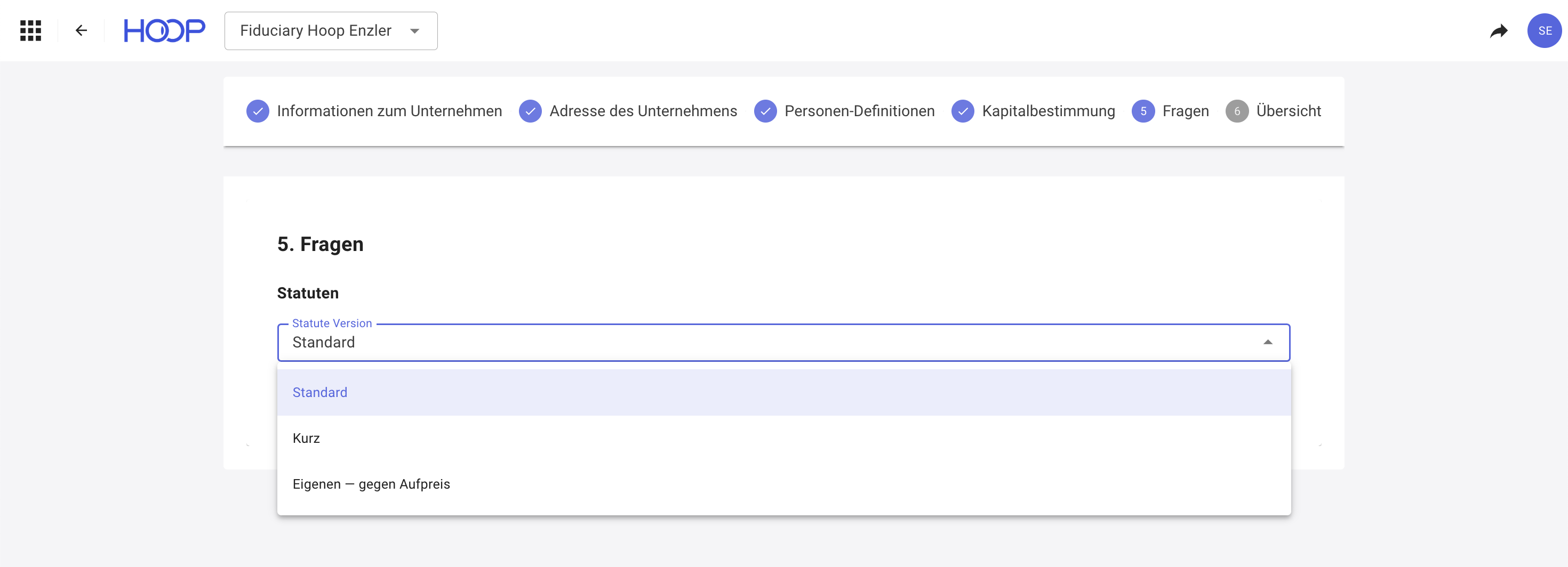The width and height of the screenshot is (1568, 567).
Task: Click the checkmark icon for Personen-Definitionen
Action: [765, 111]
